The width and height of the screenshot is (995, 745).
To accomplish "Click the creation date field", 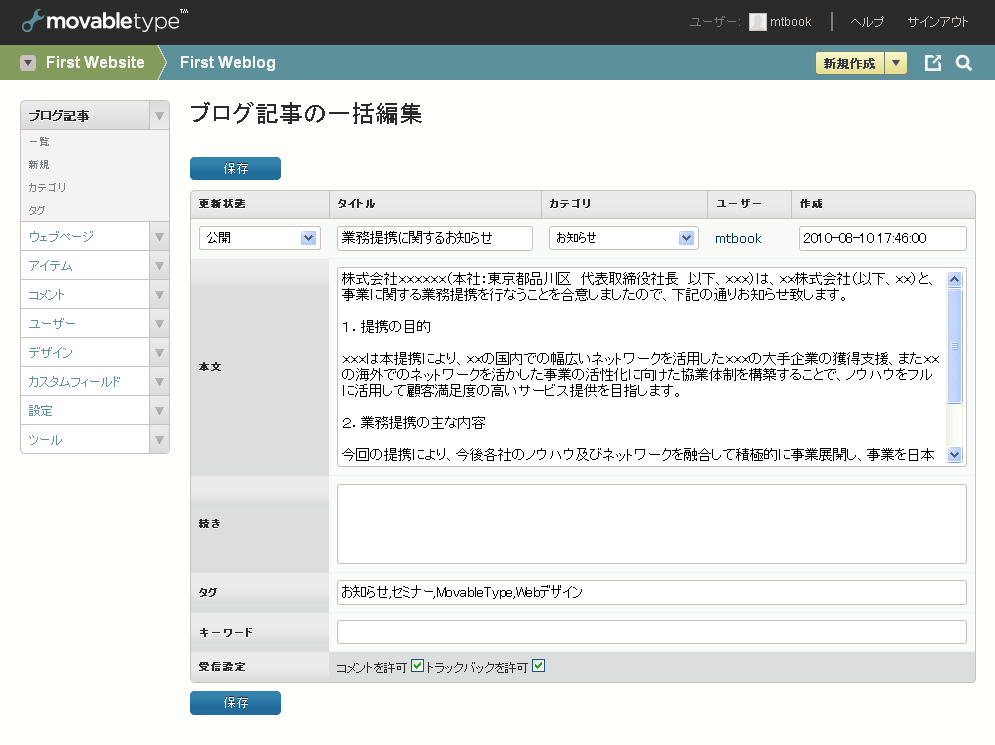I will click(883, 238).
